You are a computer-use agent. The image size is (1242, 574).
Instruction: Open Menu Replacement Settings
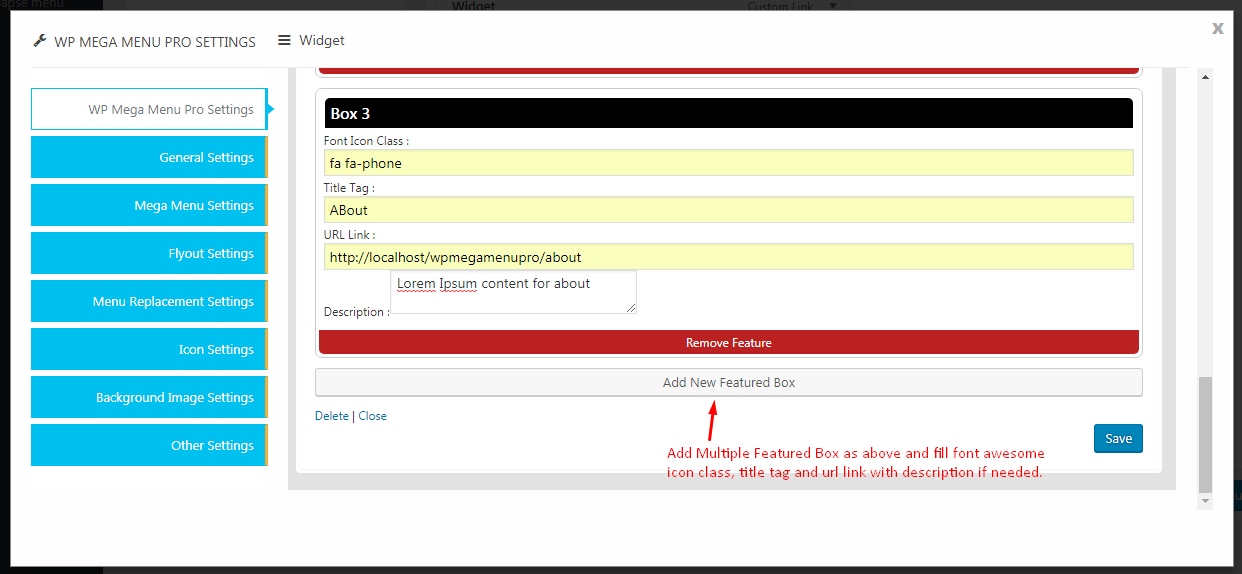click(149, 301)
